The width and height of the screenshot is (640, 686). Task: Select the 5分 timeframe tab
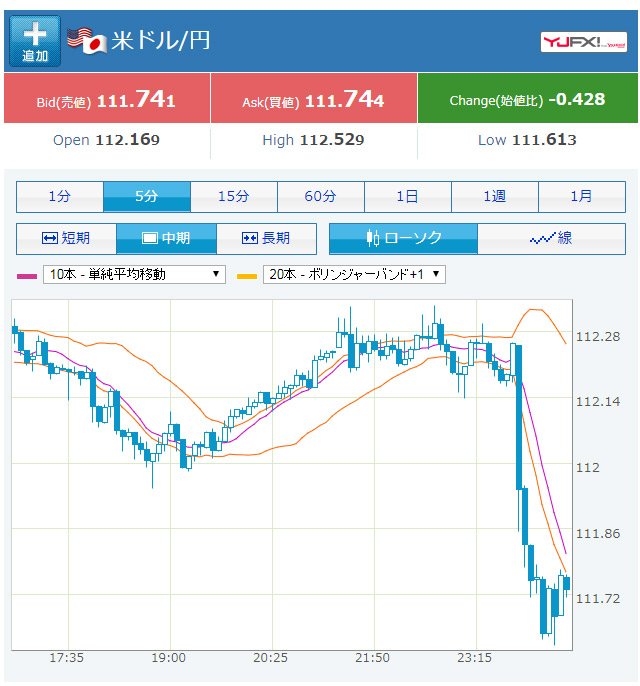(x=147, y=197)
